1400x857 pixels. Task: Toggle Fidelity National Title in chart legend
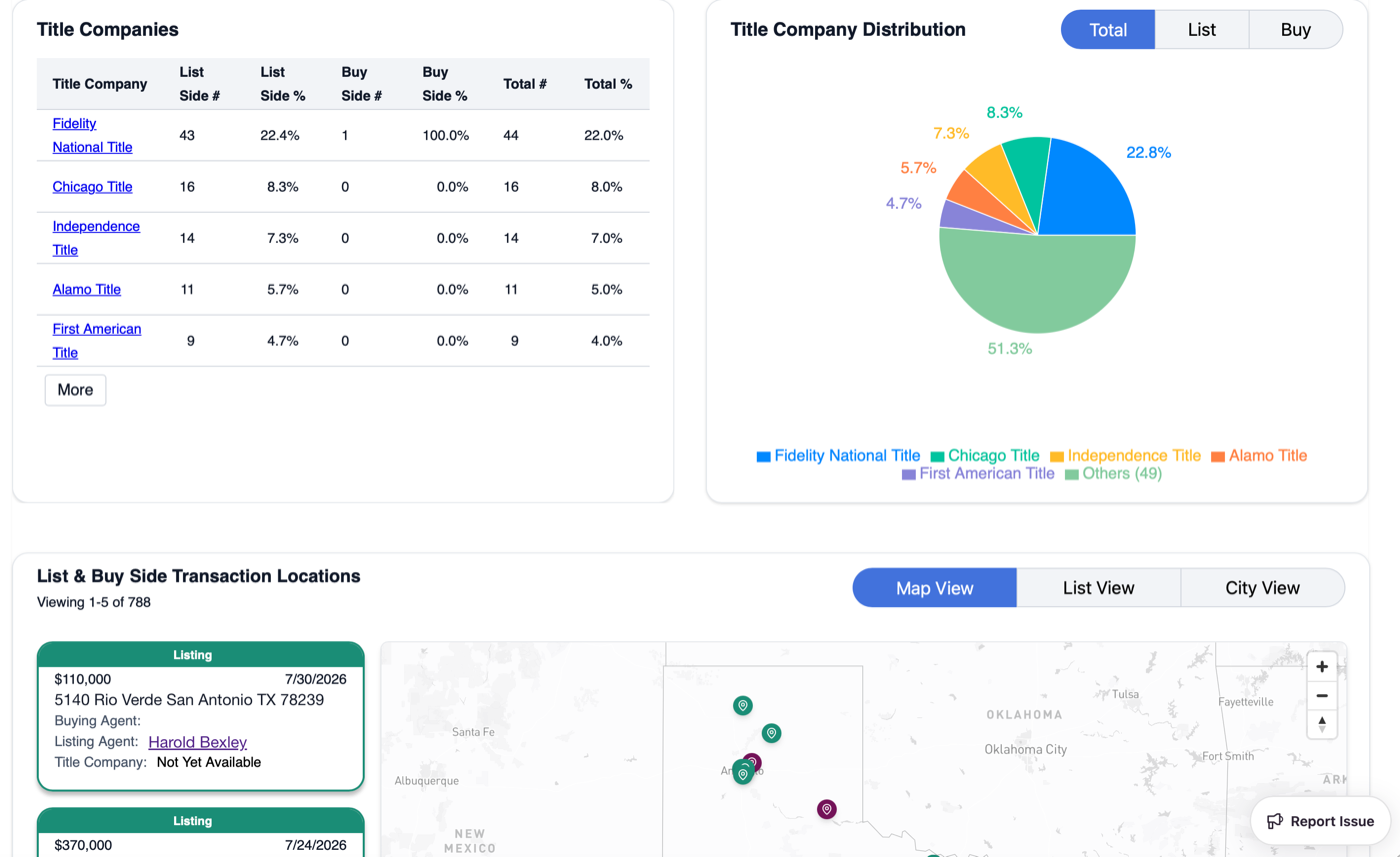tap(838, 455)
